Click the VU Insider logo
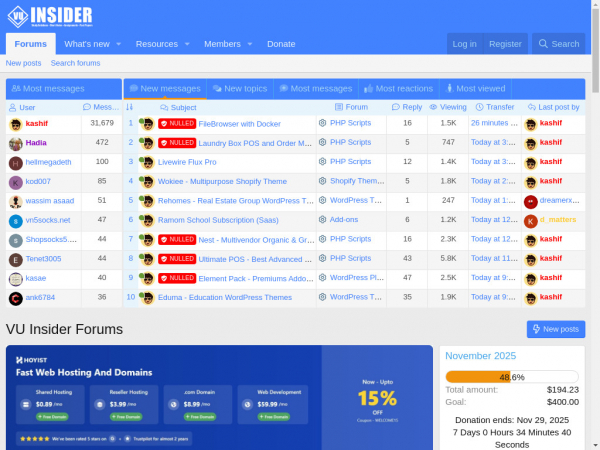The width and height of the screenshot is (600, 450). tap(50, 17)
